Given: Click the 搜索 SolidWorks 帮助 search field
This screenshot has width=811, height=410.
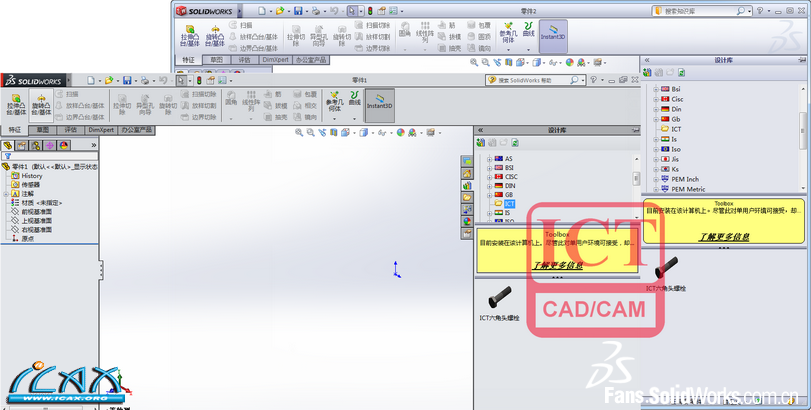Looking at the screenshot, I should tap(533, 80).
